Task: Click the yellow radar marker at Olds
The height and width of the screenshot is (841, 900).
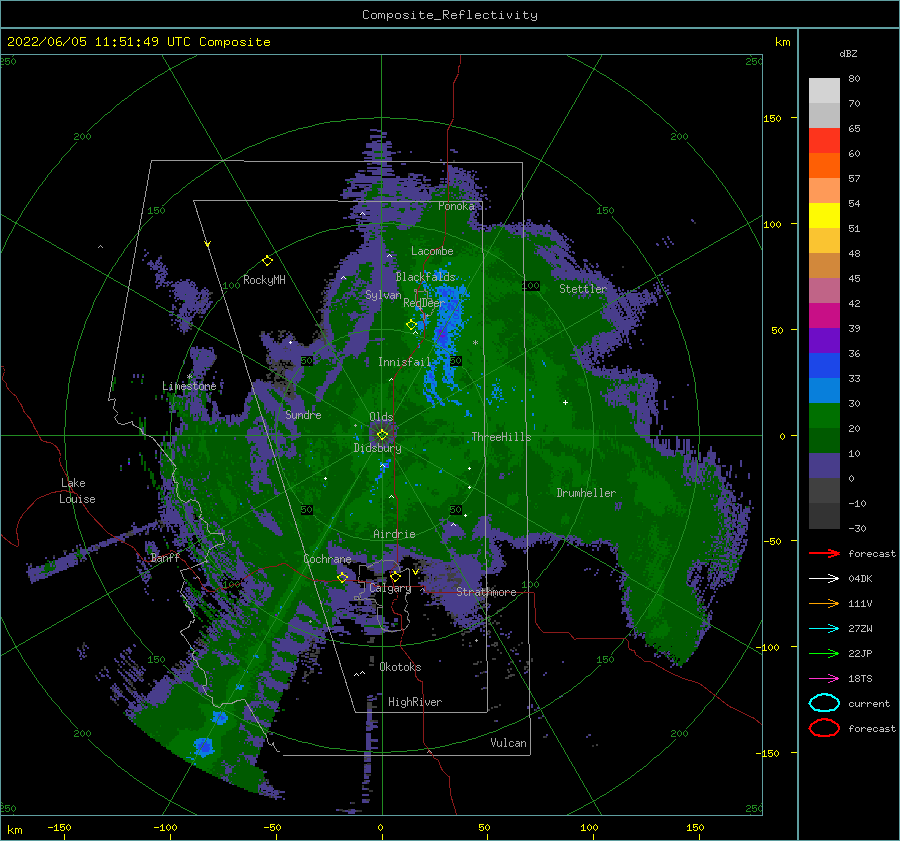Action: coord(382,435)
